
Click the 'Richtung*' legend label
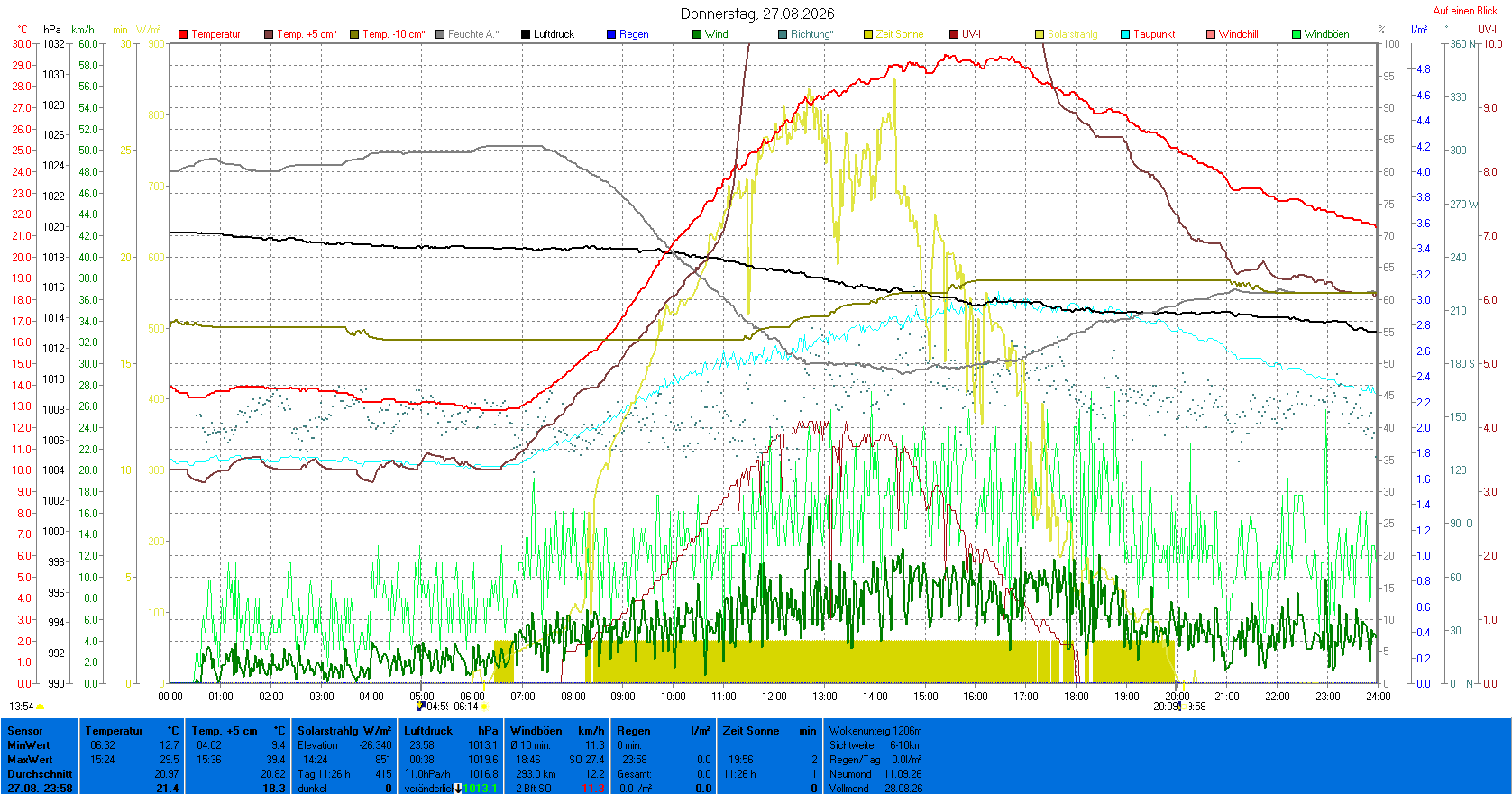pyautogui.click(x=812, y=34)
